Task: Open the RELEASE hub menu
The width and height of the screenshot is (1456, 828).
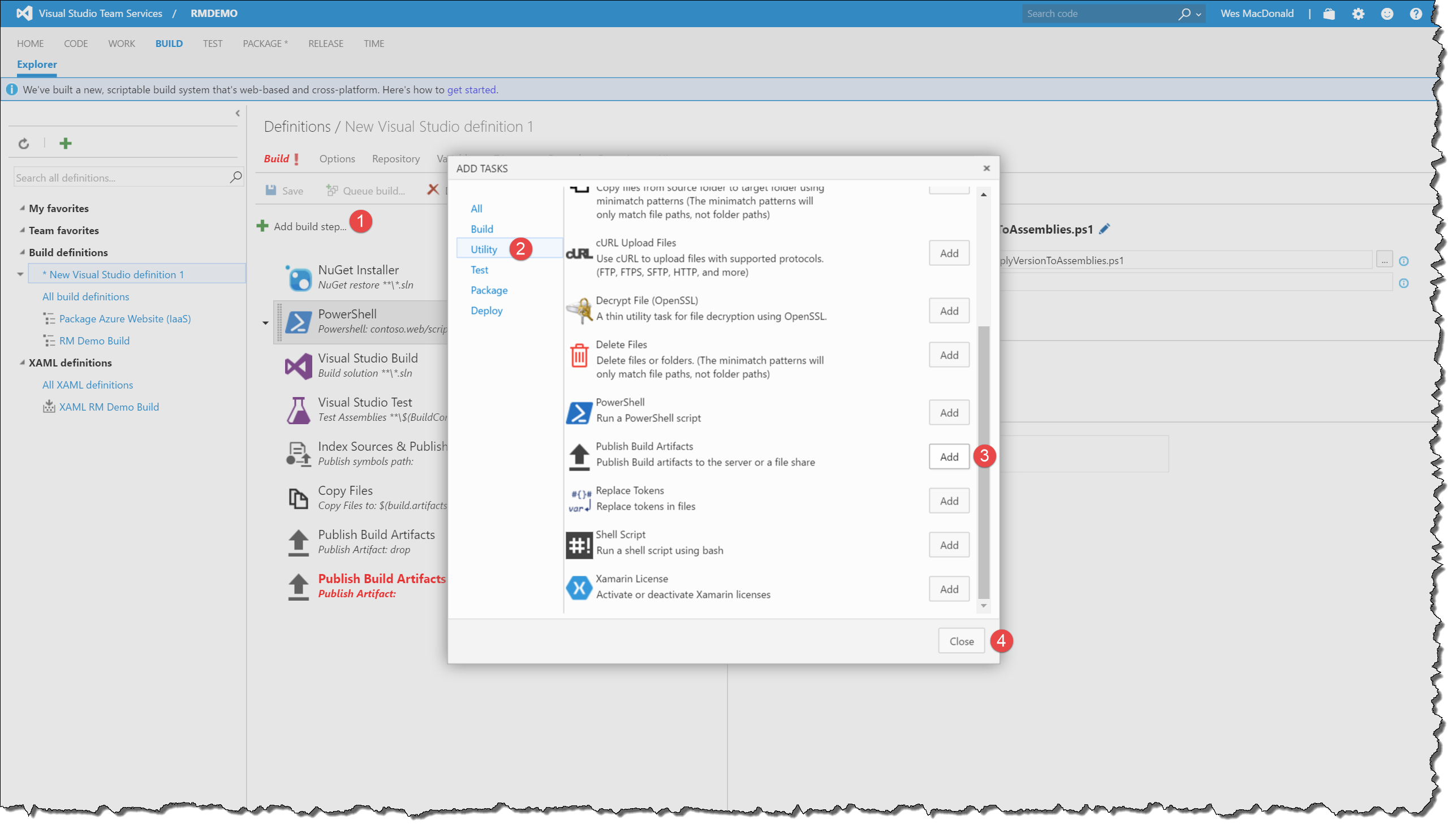Action: click(325, 43)
